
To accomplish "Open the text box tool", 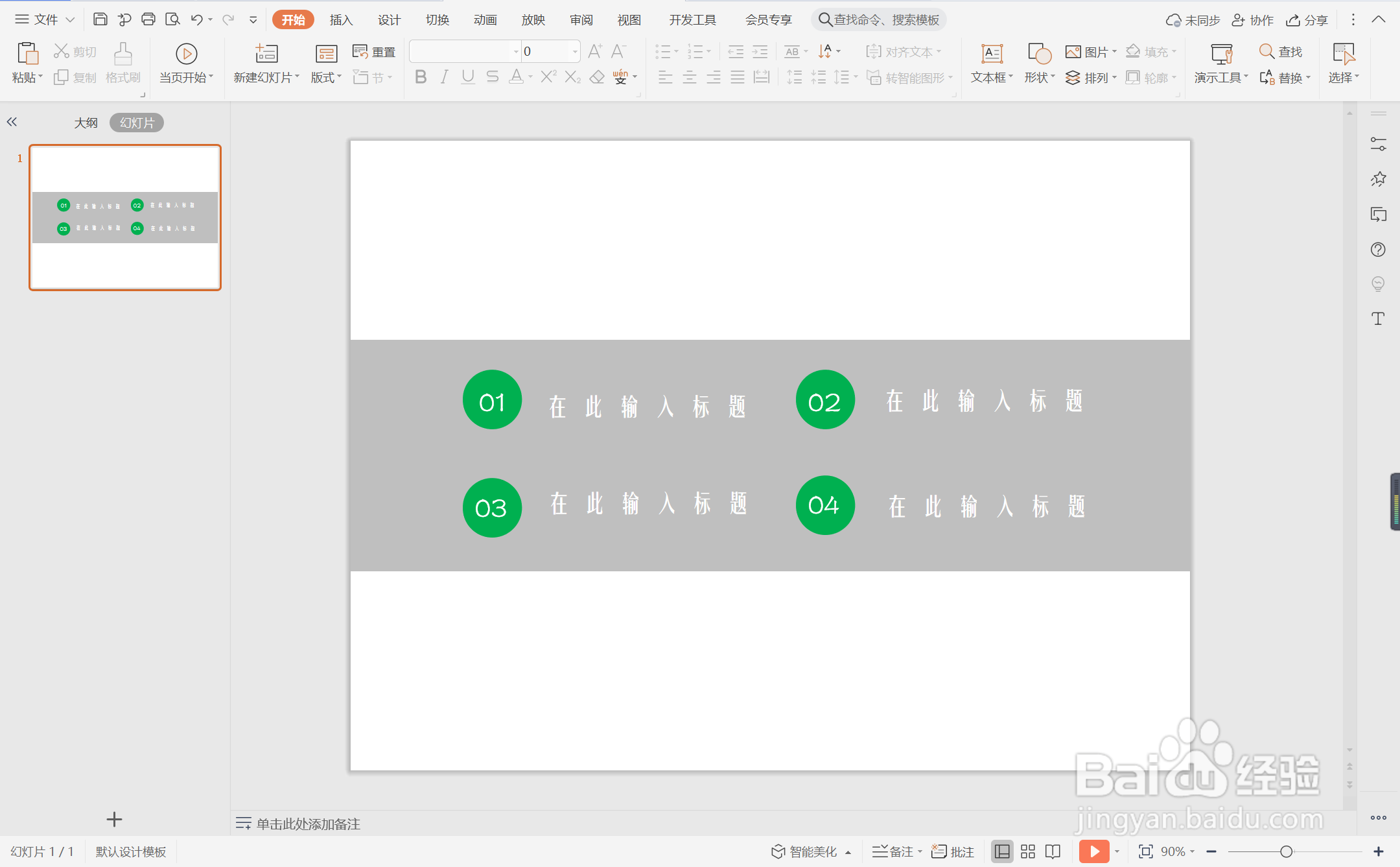I will 992,55.
